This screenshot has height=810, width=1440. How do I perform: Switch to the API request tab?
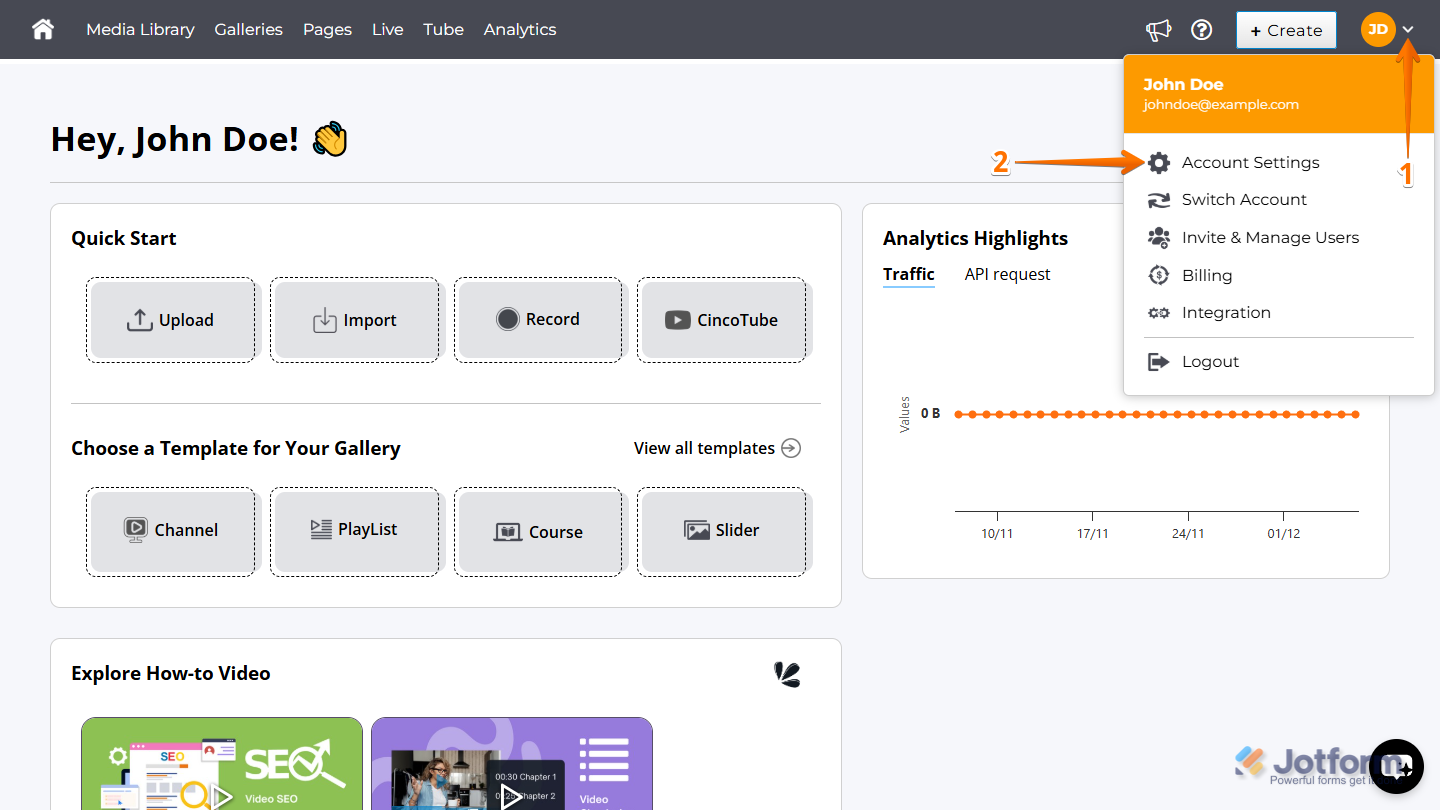[x=1007, y=274]
